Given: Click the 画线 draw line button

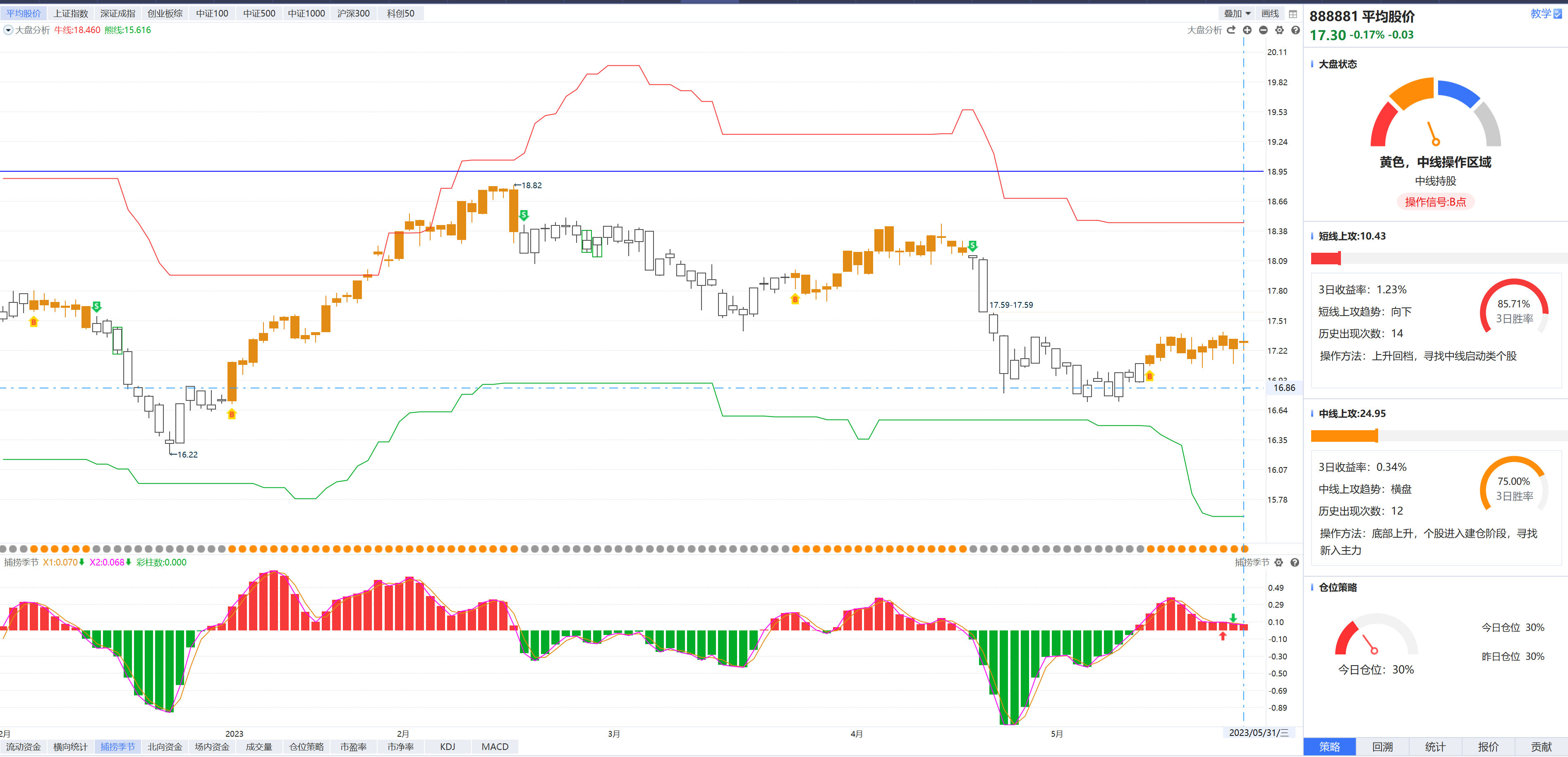Looking at the screenshot, I should click(1270, 13).
